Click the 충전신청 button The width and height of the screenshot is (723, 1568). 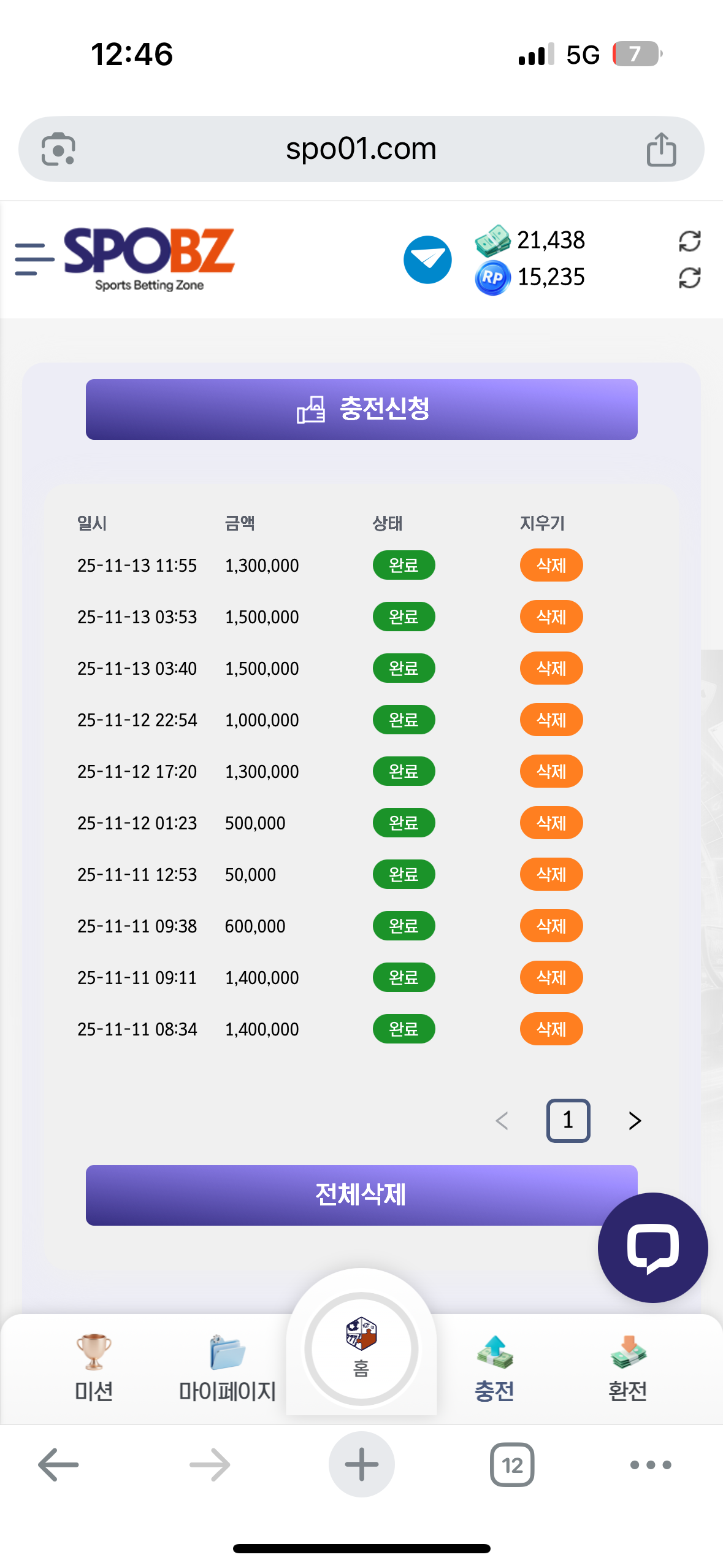pos(361,409)
